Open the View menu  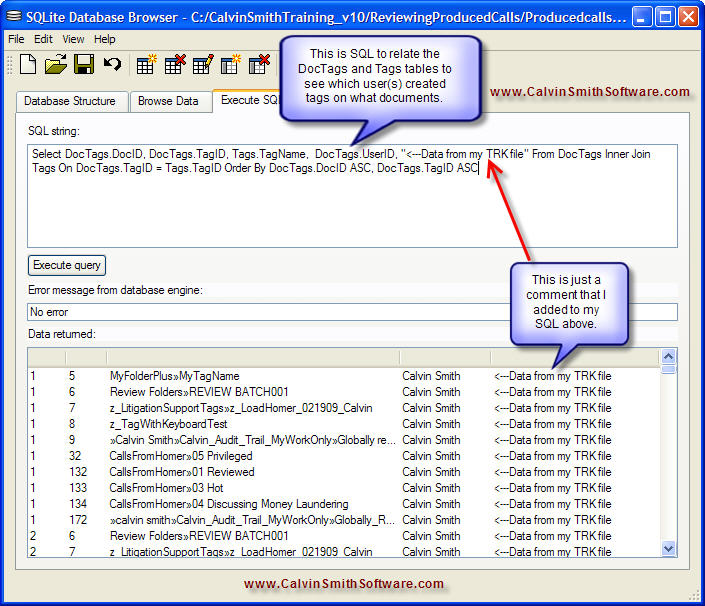[x=73, y=39]
